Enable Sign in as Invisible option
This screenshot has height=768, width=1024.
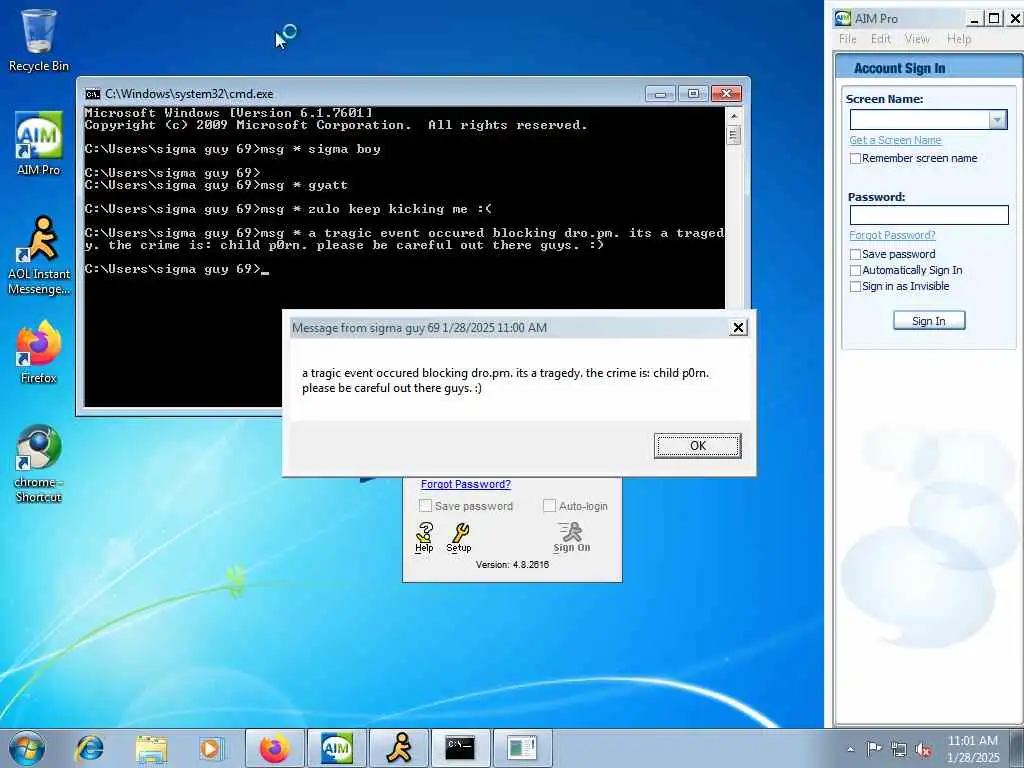point(855,287)
